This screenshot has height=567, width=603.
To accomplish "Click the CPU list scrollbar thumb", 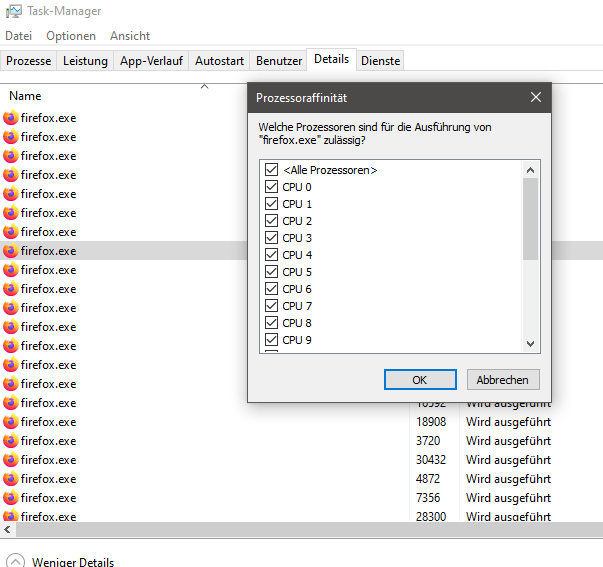I will pos(530,219).
